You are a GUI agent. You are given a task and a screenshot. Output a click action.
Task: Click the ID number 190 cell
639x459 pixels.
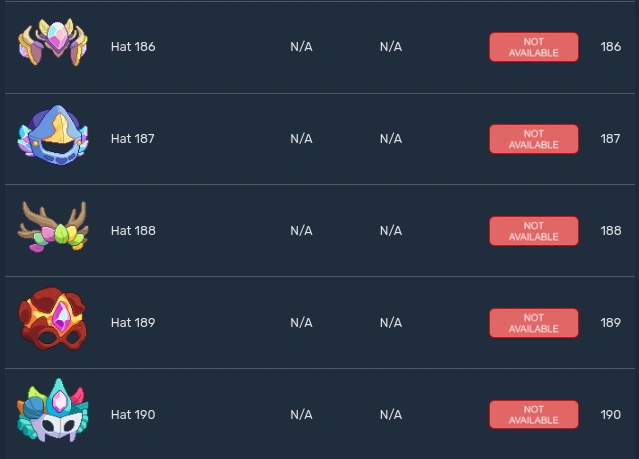pyautogui.click(x=610, y=415)
